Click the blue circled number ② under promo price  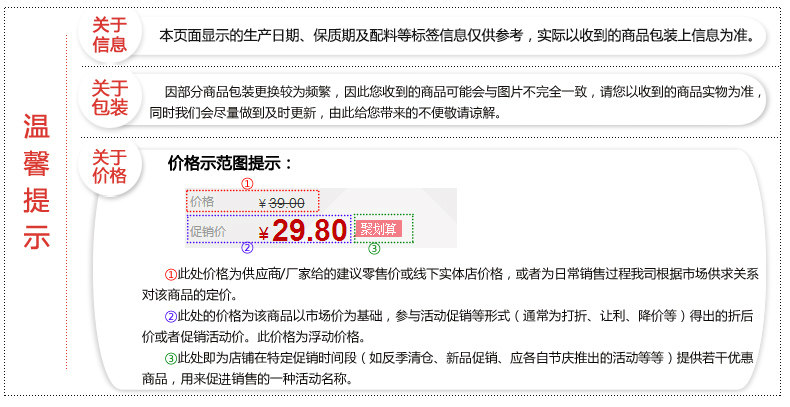[247, 248]
